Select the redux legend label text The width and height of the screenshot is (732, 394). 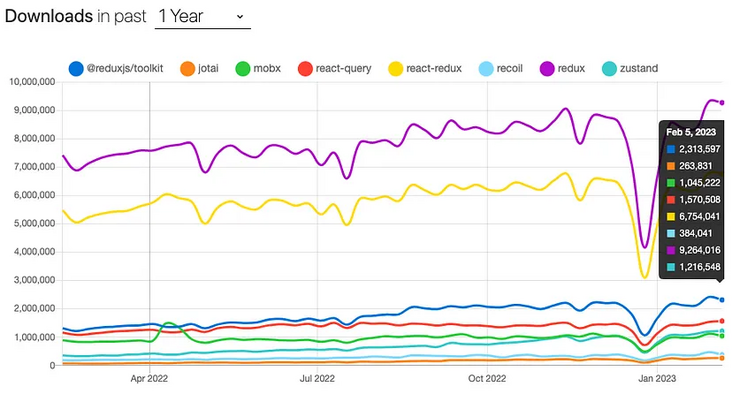(x=571, y=68)
